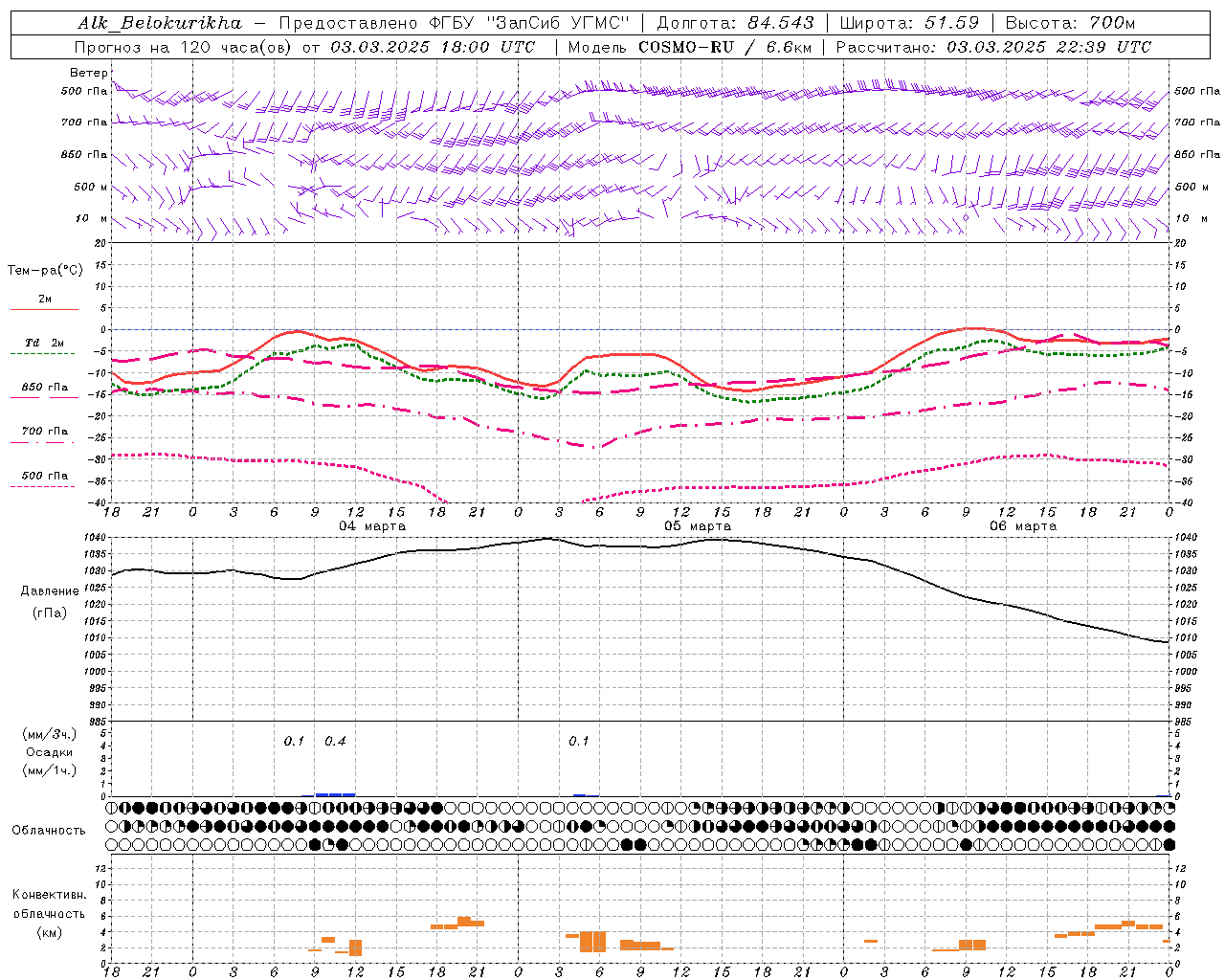Click the latitude value Широта: 51.59

909,23
